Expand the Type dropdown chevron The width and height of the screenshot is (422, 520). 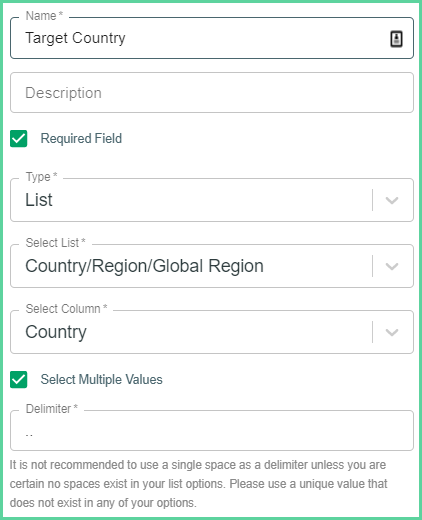(392, 200)
